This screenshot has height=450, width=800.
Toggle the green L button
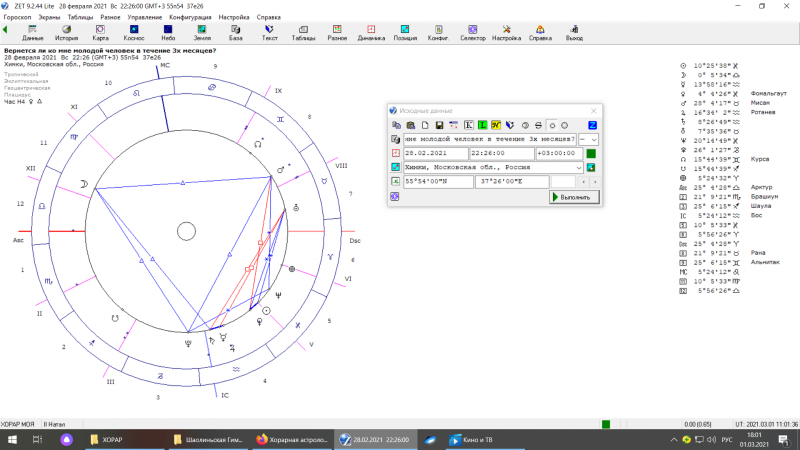point(481,124)
